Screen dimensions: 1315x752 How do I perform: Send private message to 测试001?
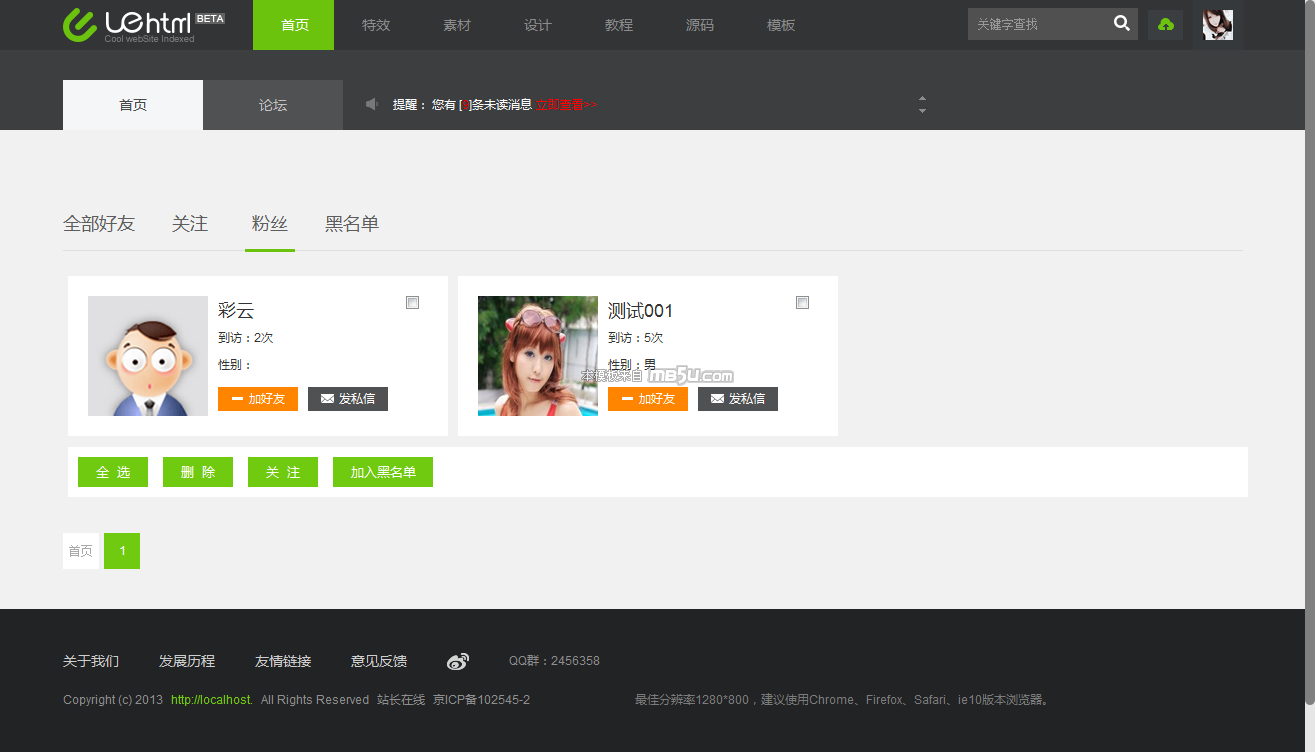tap(737, 399)
